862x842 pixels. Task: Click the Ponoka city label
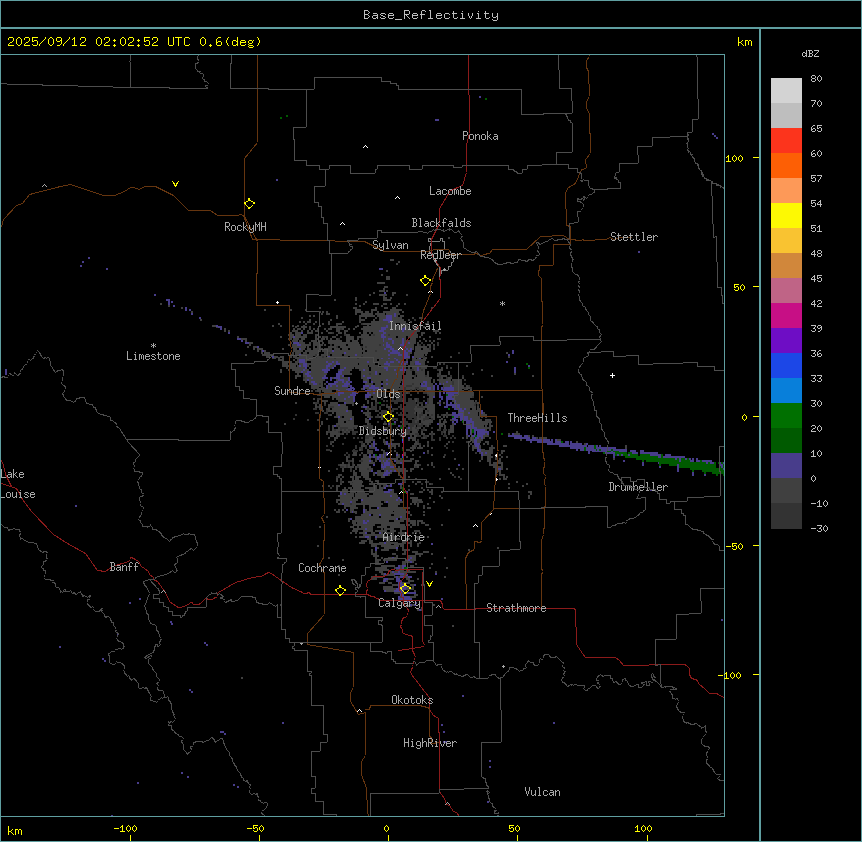tap(480, 136)
